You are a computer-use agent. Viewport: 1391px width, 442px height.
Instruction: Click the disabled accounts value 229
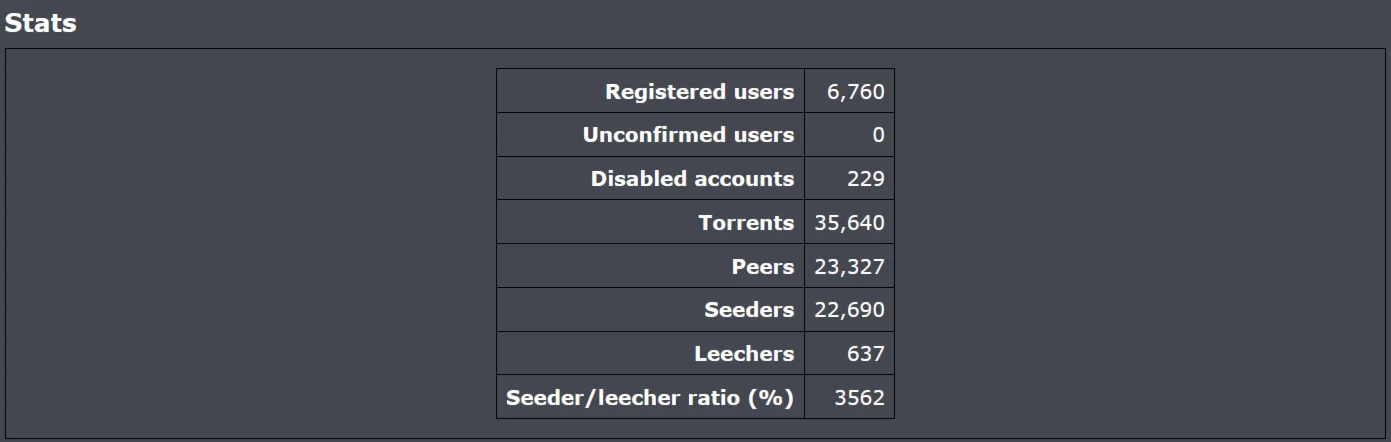coord(865,179)
